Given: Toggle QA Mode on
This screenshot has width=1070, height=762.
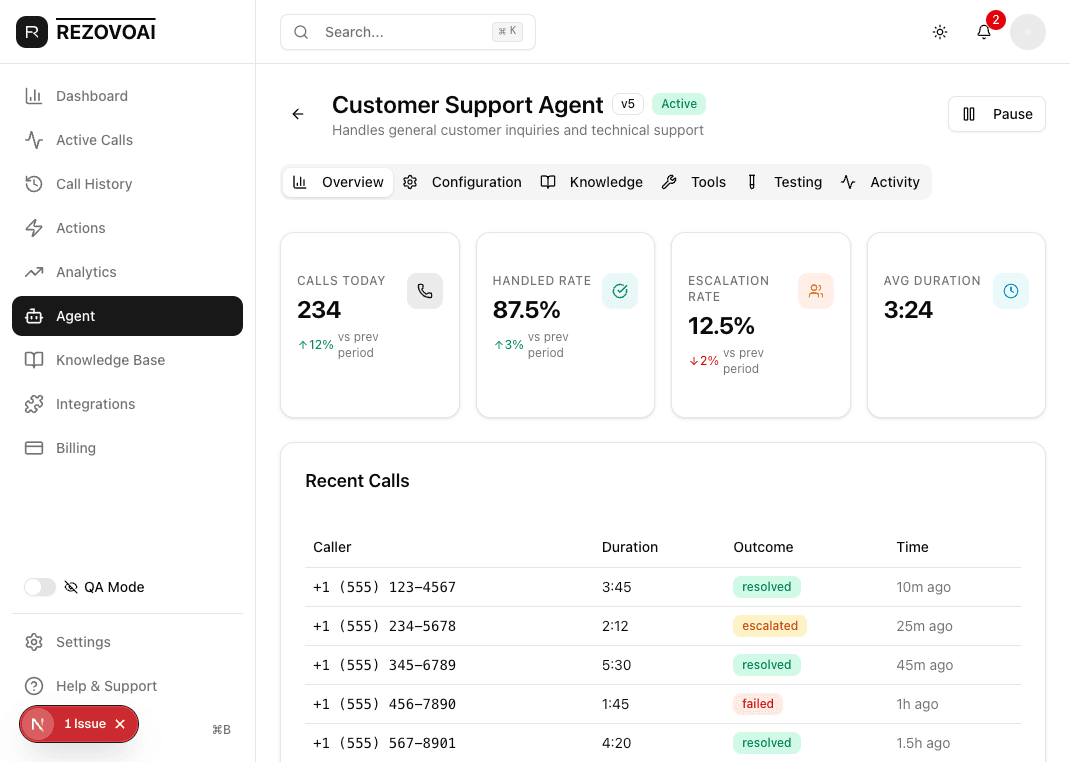Looking at the screenshot, I should 39,587.
